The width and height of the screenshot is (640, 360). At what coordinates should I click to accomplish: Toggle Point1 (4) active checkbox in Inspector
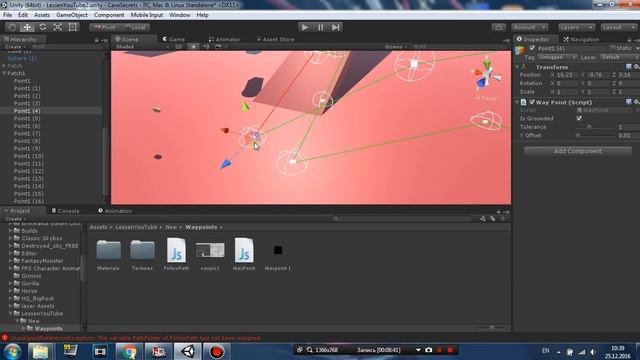tap(532, 48)
